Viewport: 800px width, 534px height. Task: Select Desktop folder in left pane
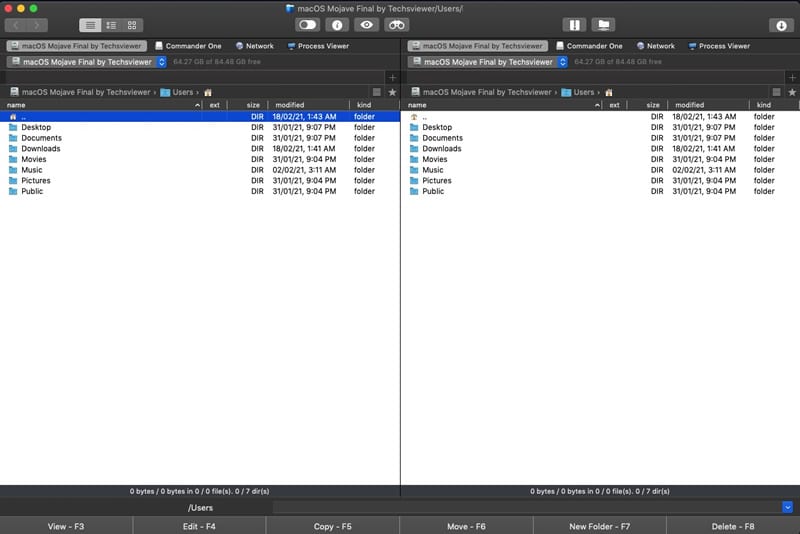[x=200, y=128]
